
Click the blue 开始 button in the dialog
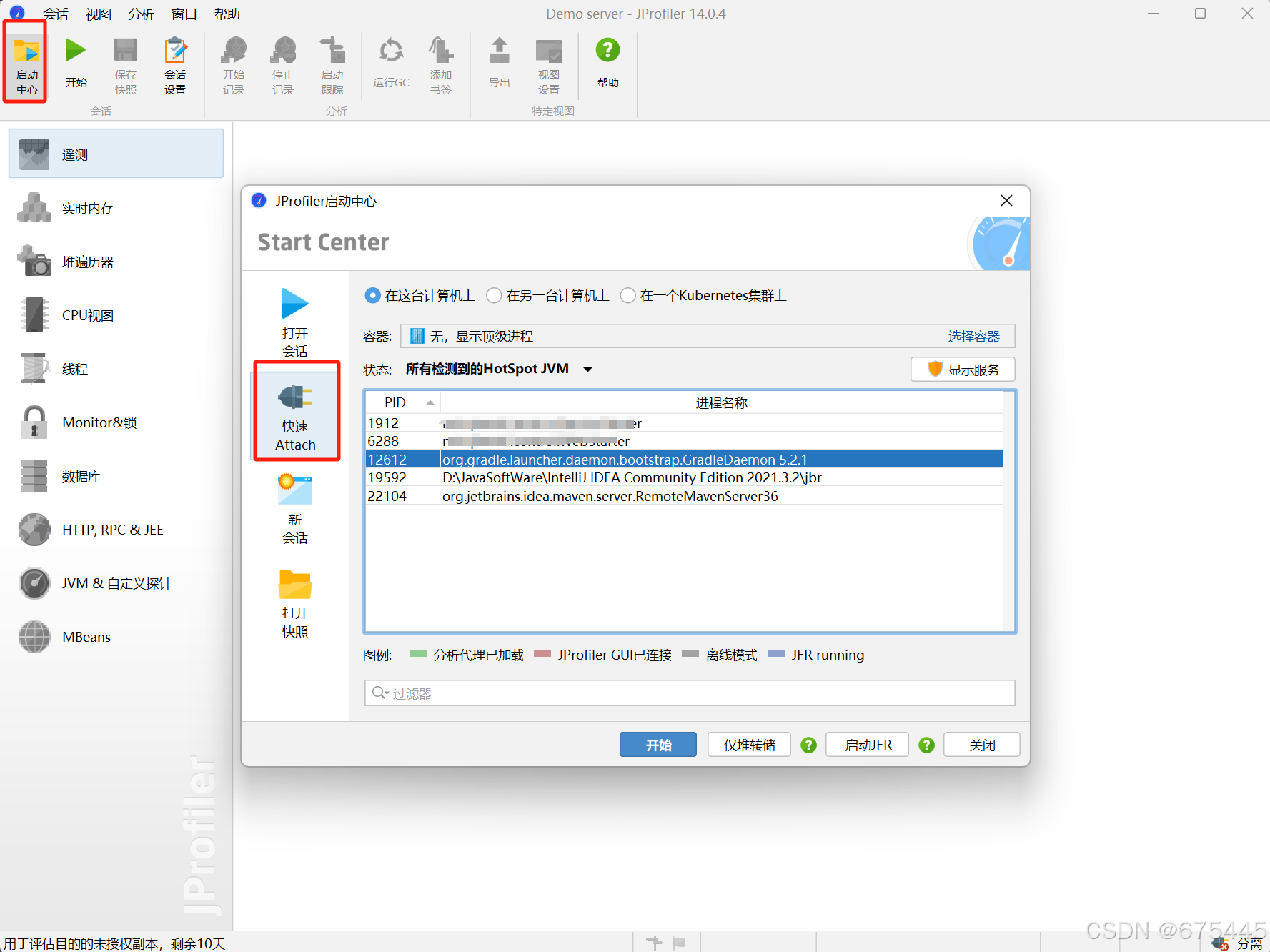click(x=658, y=745)
